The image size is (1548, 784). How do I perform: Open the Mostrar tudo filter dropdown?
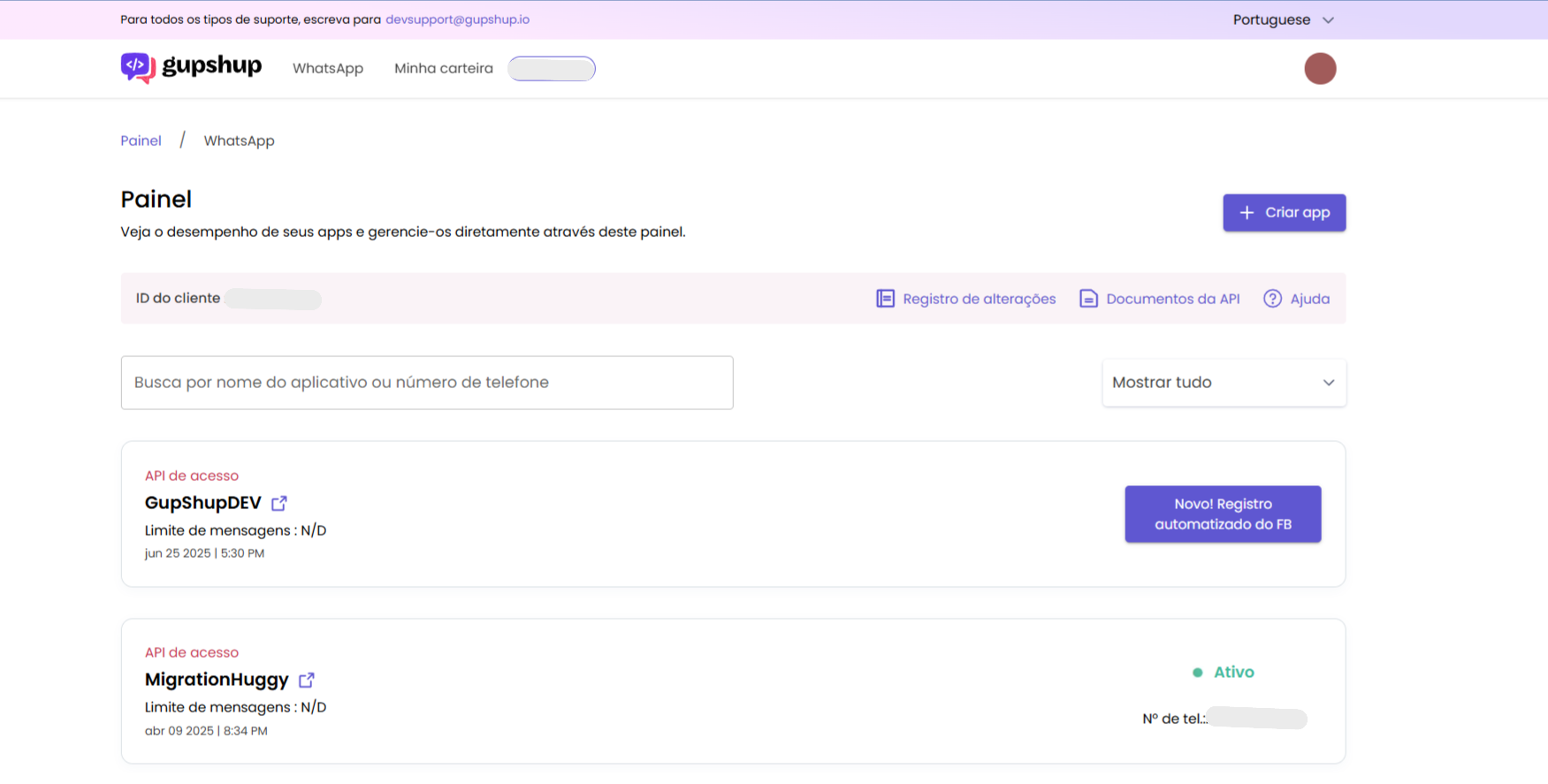click(1224, 383)
